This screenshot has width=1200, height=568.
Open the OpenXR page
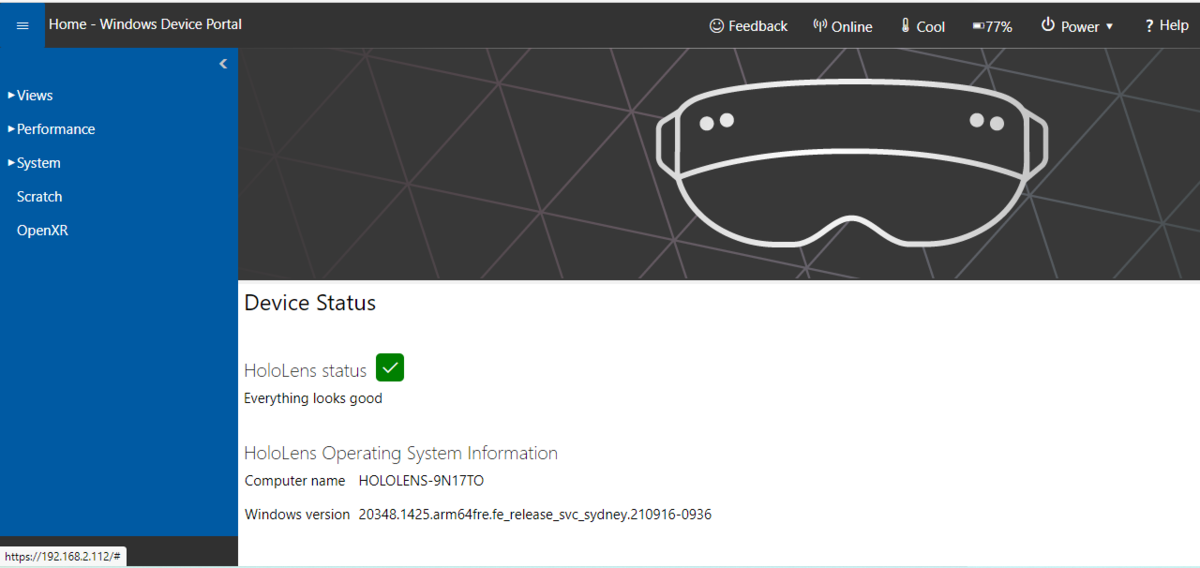[x=42, y=231]
